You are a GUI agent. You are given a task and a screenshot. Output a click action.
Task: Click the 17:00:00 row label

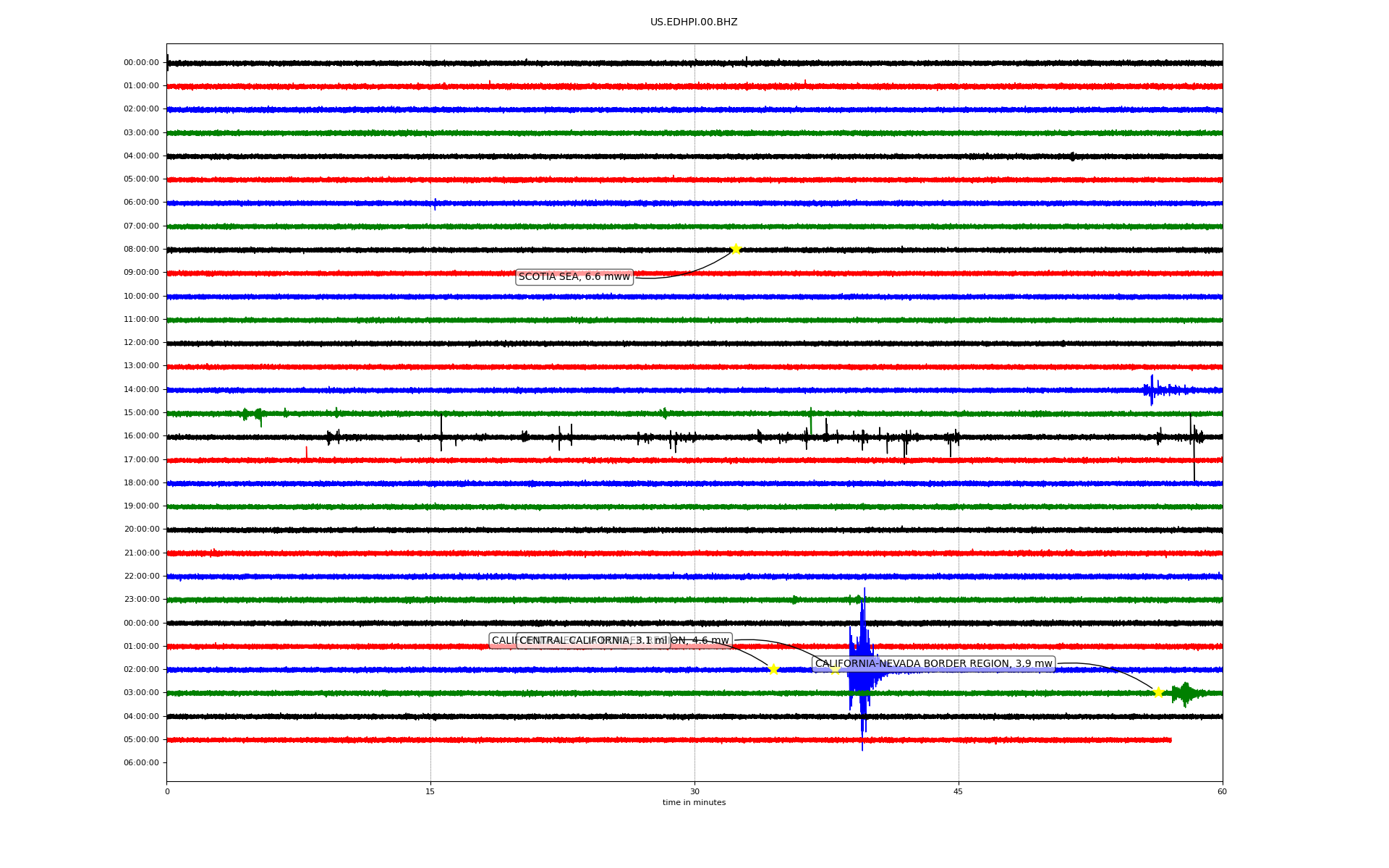[141, 460]
